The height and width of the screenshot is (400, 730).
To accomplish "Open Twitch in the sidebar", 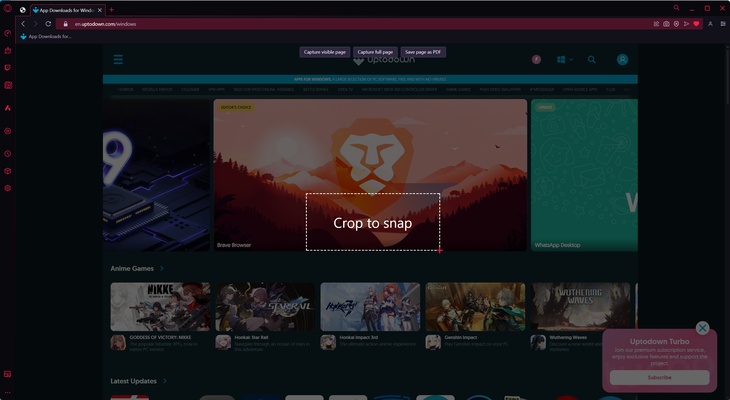I will [7, 68].
